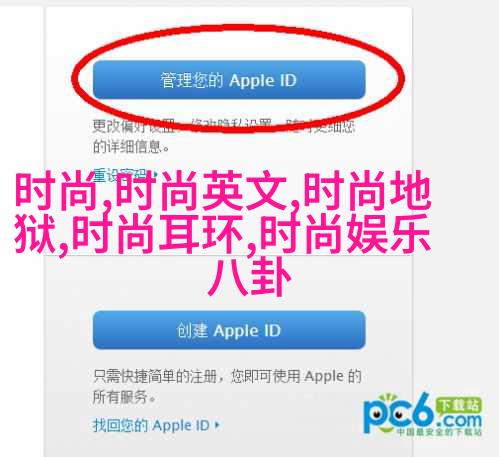Click the 的详细信息 description text
Screen dimensions: 499x457
pos(131,147)
